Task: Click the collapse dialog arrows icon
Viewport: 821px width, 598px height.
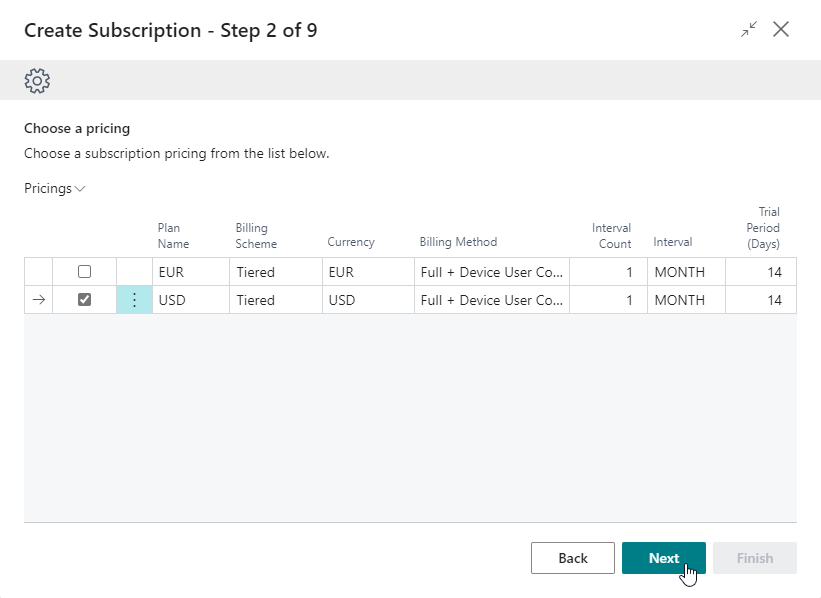Action: tap(748, 30)
